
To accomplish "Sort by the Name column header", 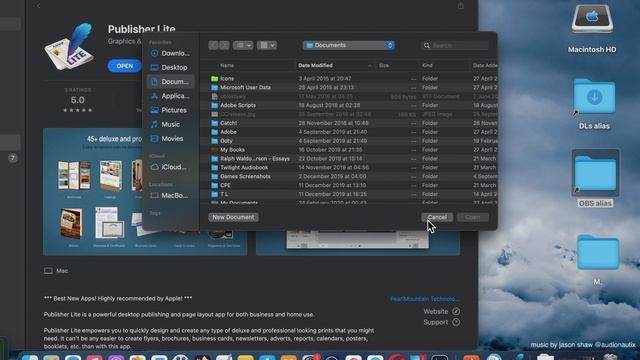I will tap(227, 65).
